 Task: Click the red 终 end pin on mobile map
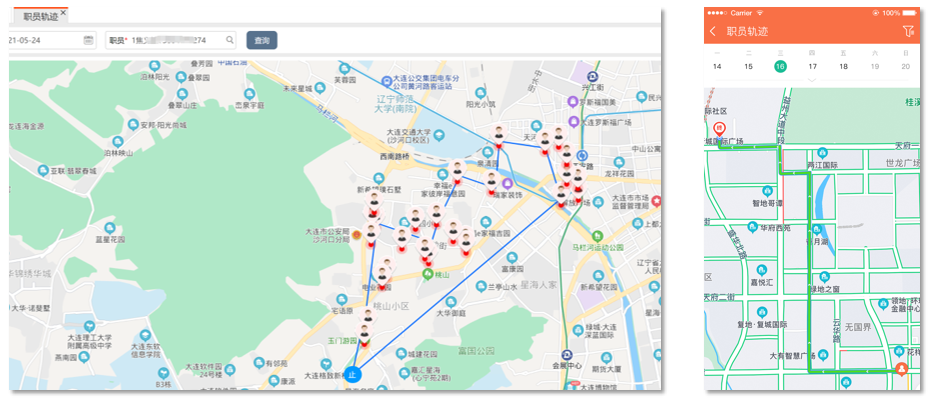click(x=719, y=129)
